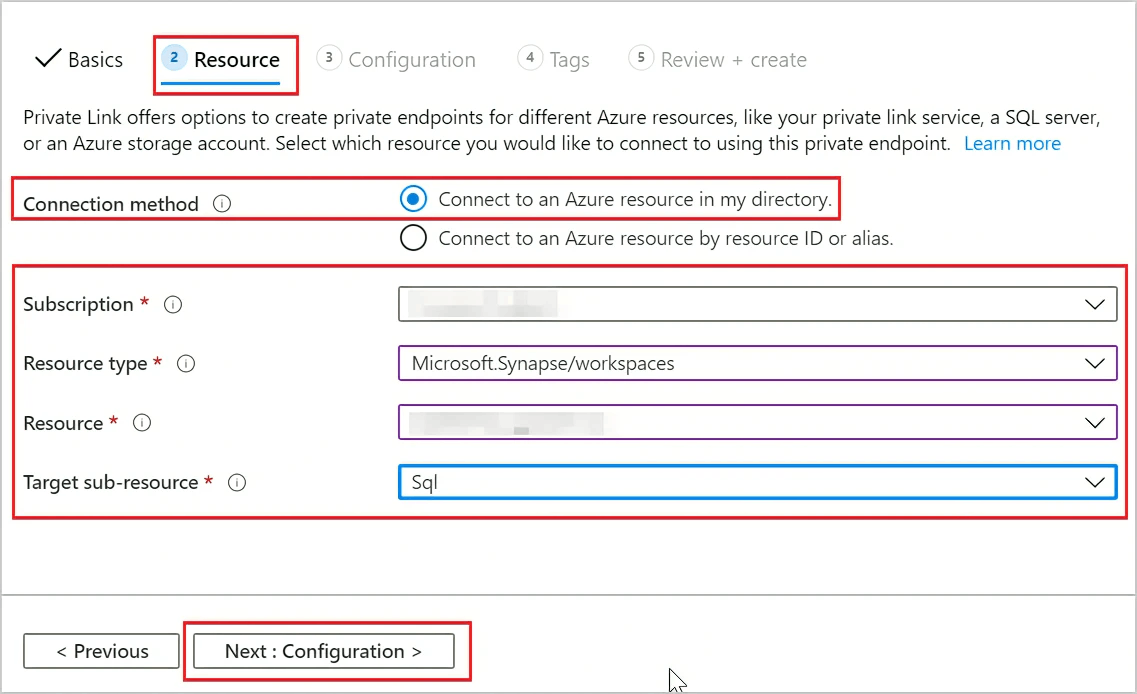The image size is (1137, 694).
Task: Click the step 5 circle for Review + create
Action: click(x=640, y=58)
